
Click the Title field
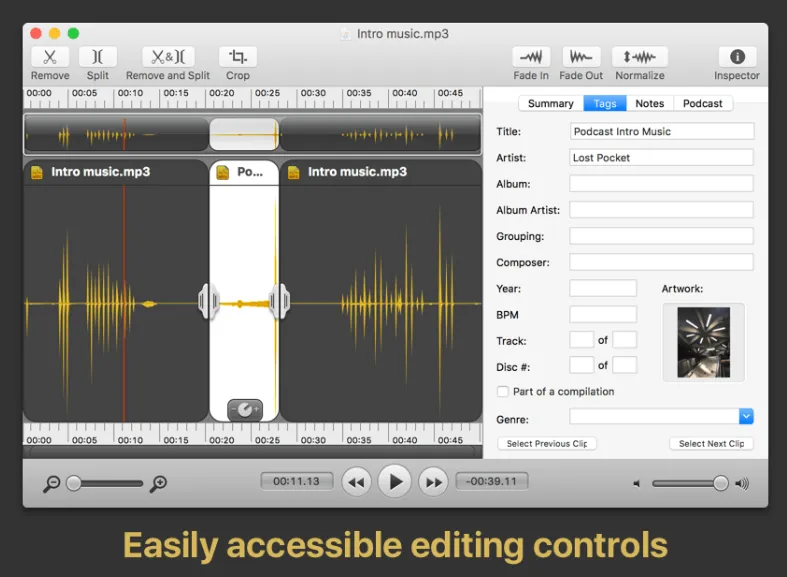(662, 131)
